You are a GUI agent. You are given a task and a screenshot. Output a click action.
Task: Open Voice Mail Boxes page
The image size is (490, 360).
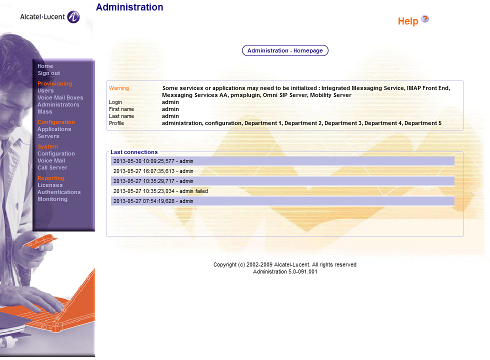60,98
